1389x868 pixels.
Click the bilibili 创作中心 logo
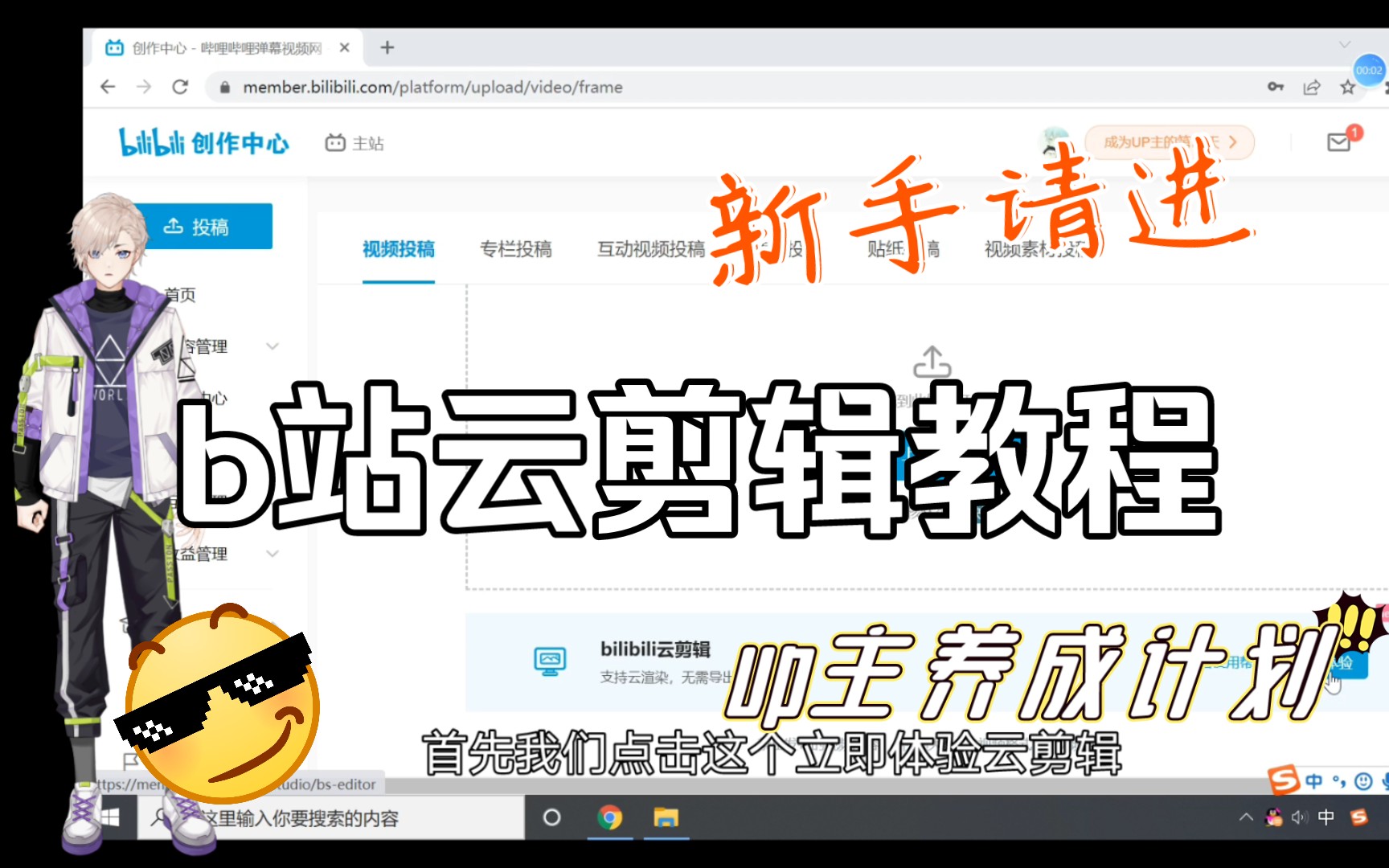tap(203, 142)
